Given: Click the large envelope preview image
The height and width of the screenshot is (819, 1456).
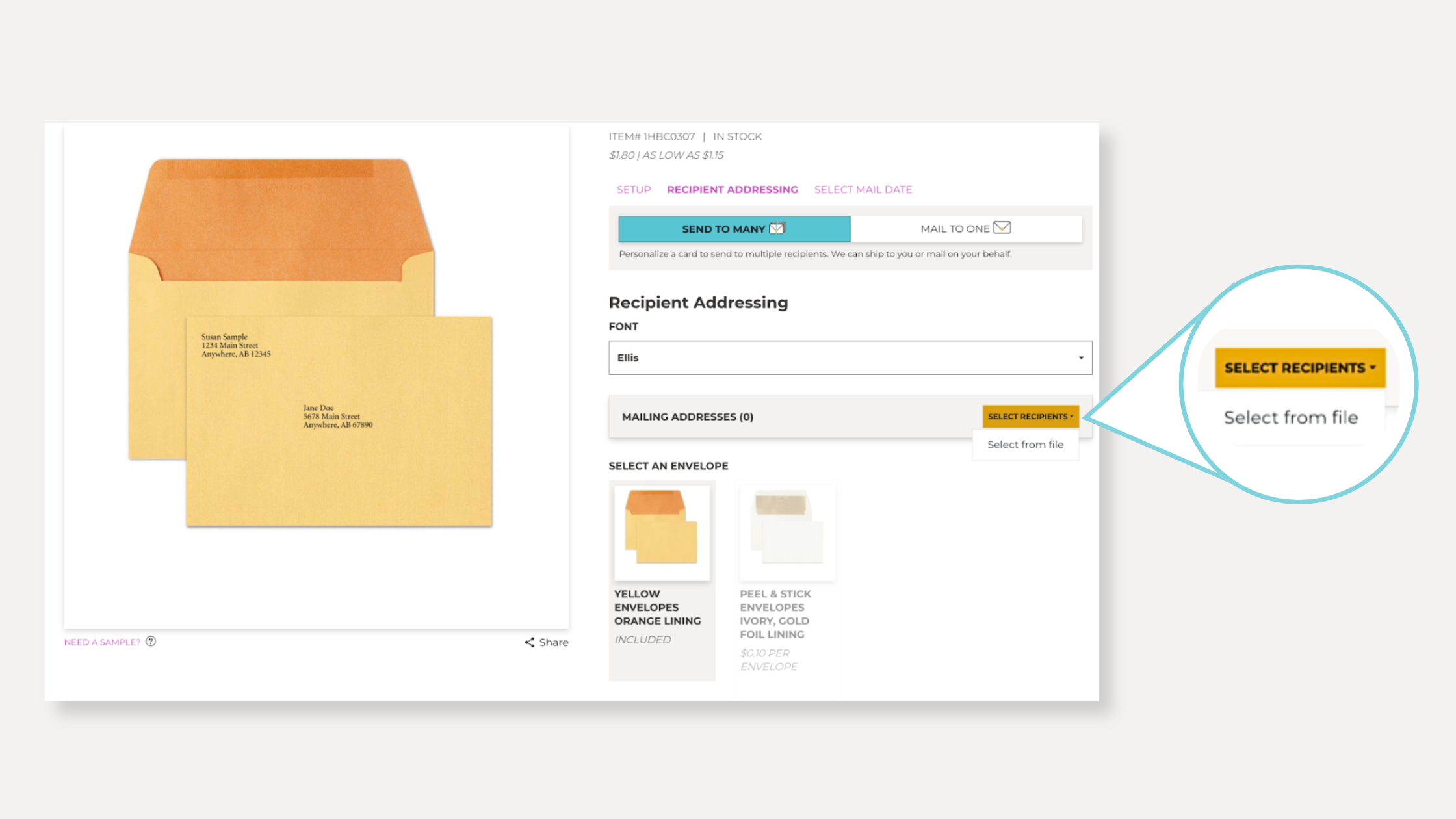Looking at the screenshot, I should point(311,343).
